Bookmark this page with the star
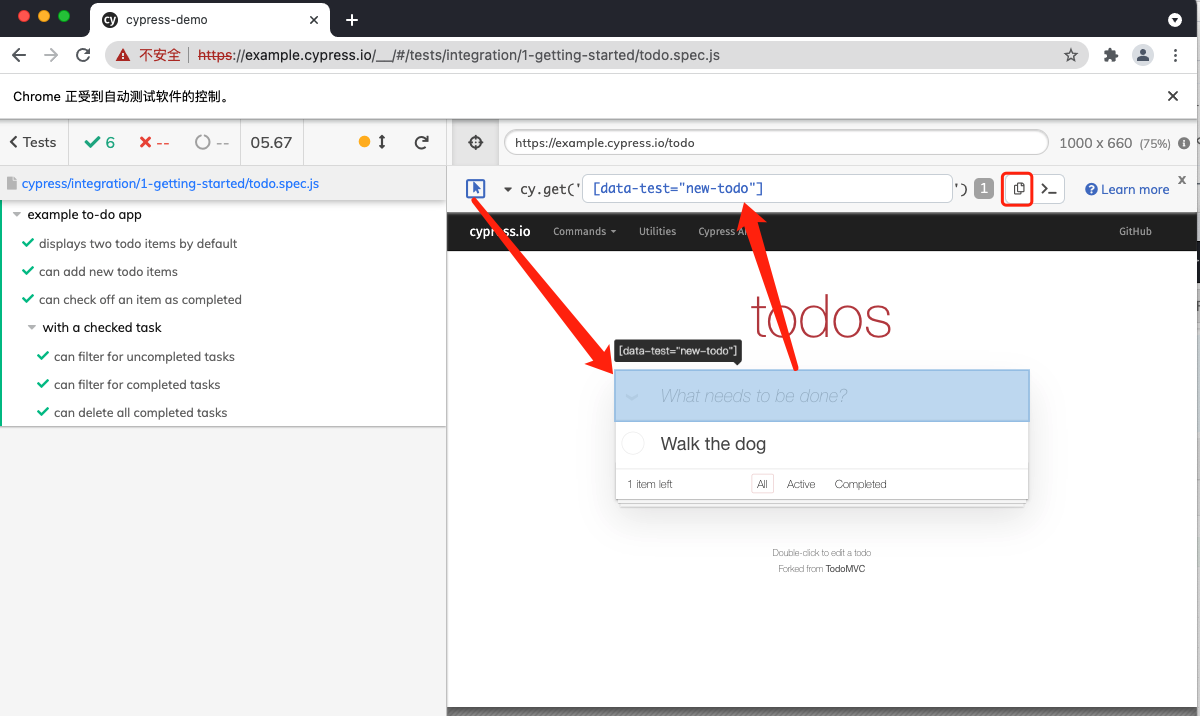 point(1071,56)
